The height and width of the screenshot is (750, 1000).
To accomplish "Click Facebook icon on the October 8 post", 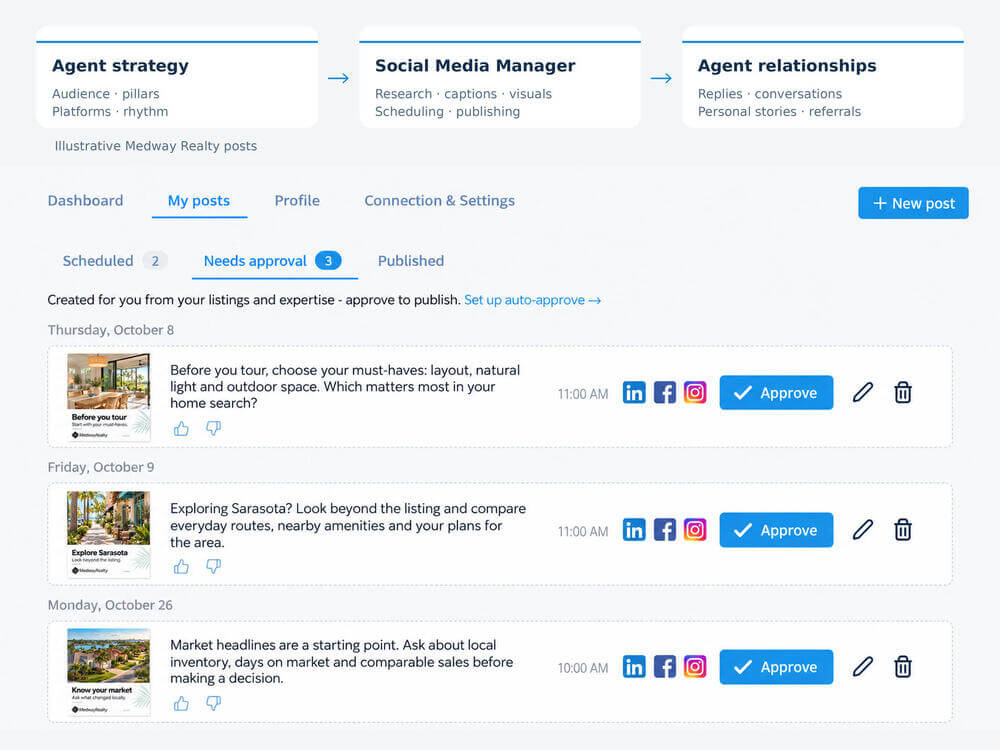I will click(x=665, y=392).
